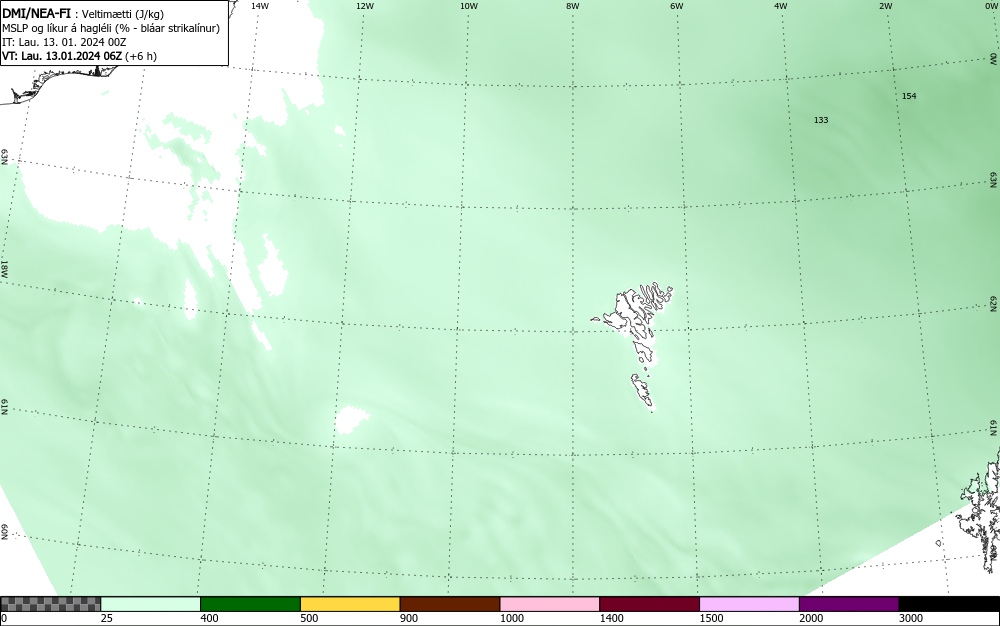Screen dimensions: 1000x626
Task: Click the legend value "900"
Action: pyautogui.click(x=409, y=618)
